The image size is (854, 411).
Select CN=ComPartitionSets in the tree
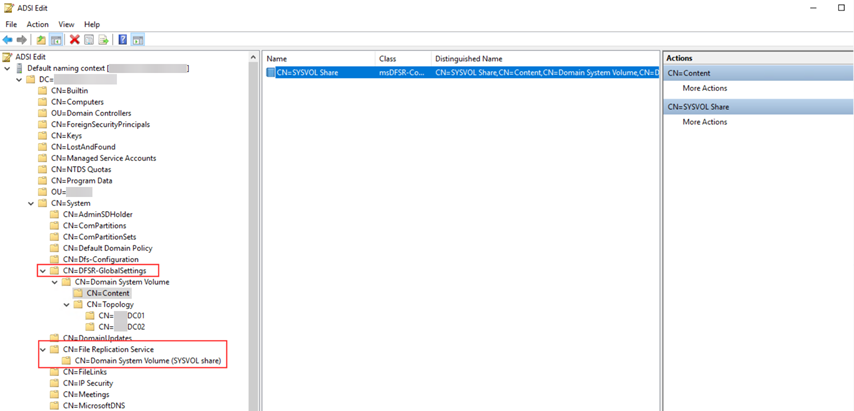(99, 237)
